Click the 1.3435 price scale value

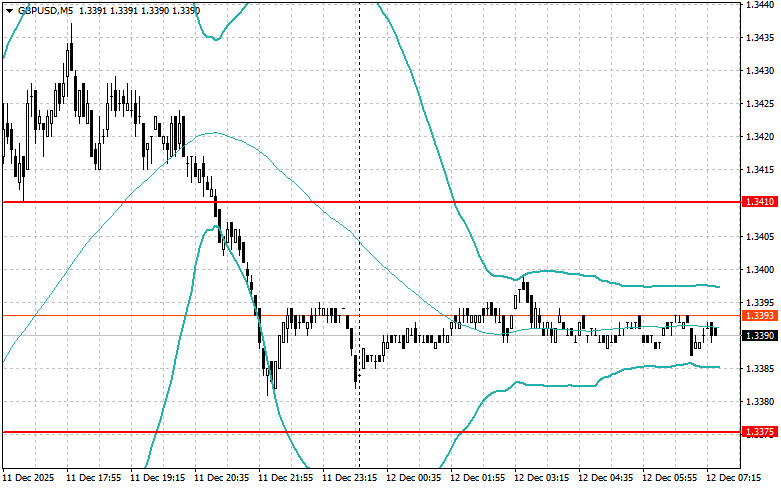coord(760,38)
